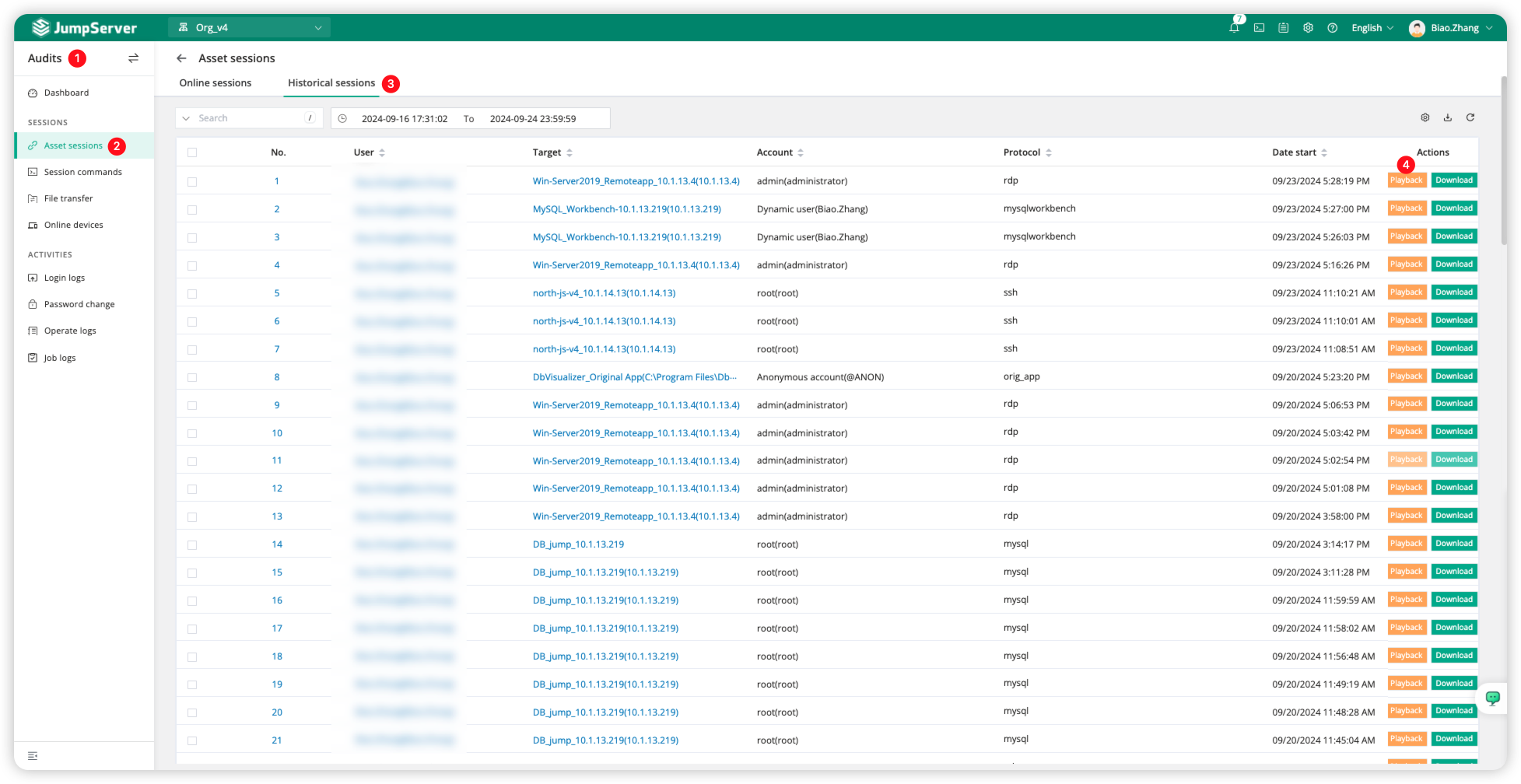Switch to the Historical sessions tab

coord(331,83)
